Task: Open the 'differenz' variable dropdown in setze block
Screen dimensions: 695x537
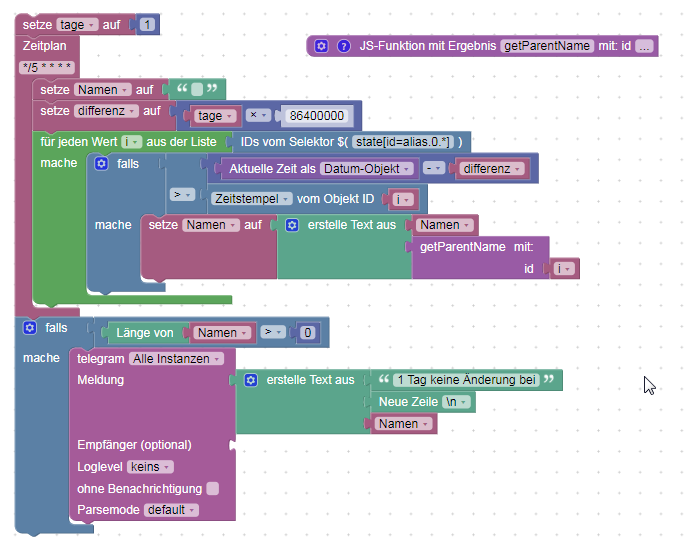Action: point(106,111)
